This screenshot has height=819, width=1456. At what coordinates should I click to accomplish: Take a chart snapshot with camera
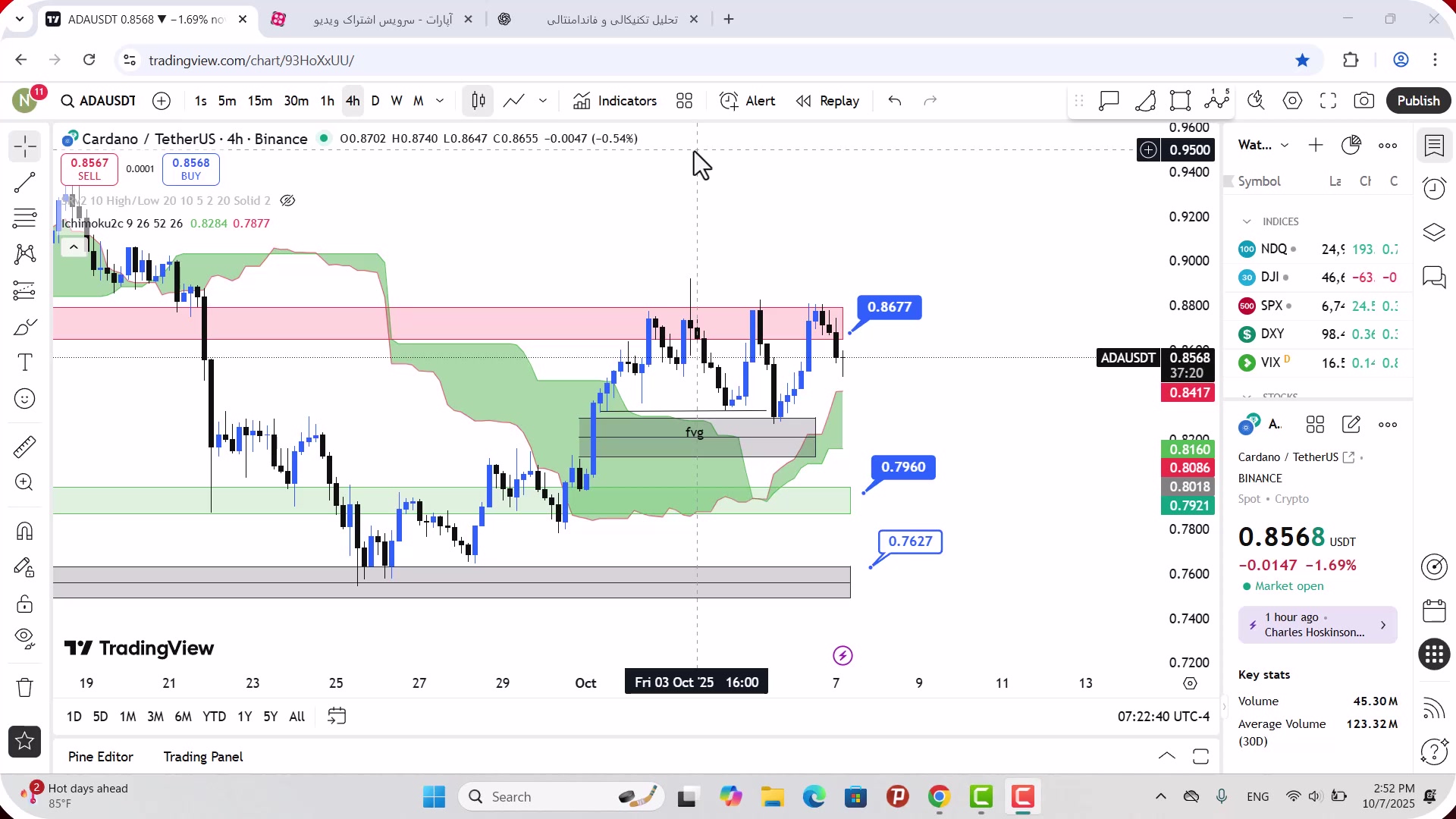point(1364,101)
